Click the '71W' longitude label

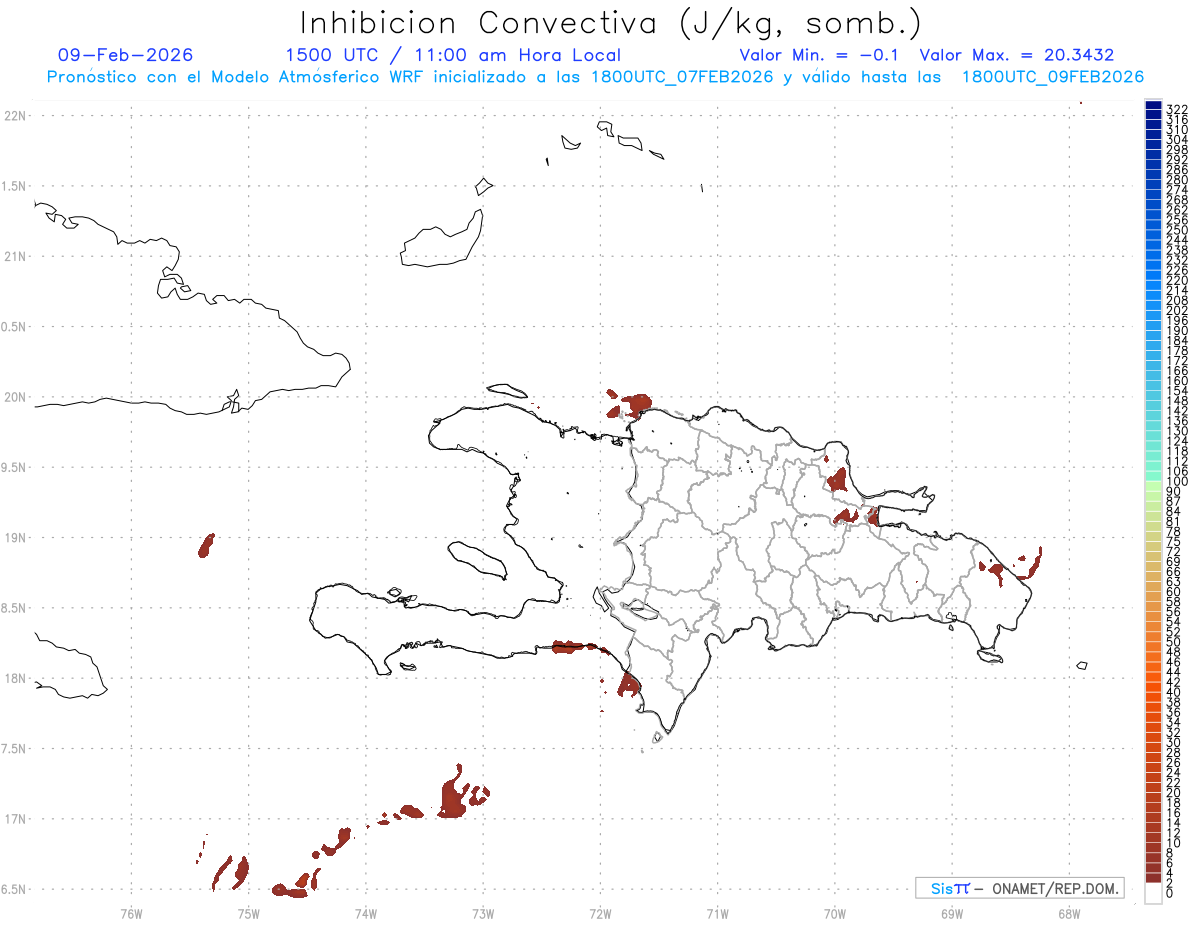click(717, 912)
